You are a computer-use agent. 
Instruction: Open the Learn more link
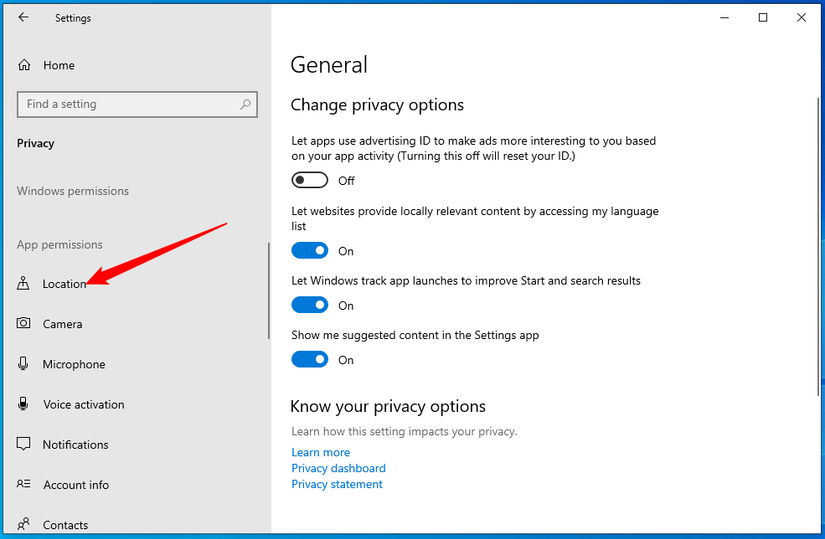click(x=321, y=452)
